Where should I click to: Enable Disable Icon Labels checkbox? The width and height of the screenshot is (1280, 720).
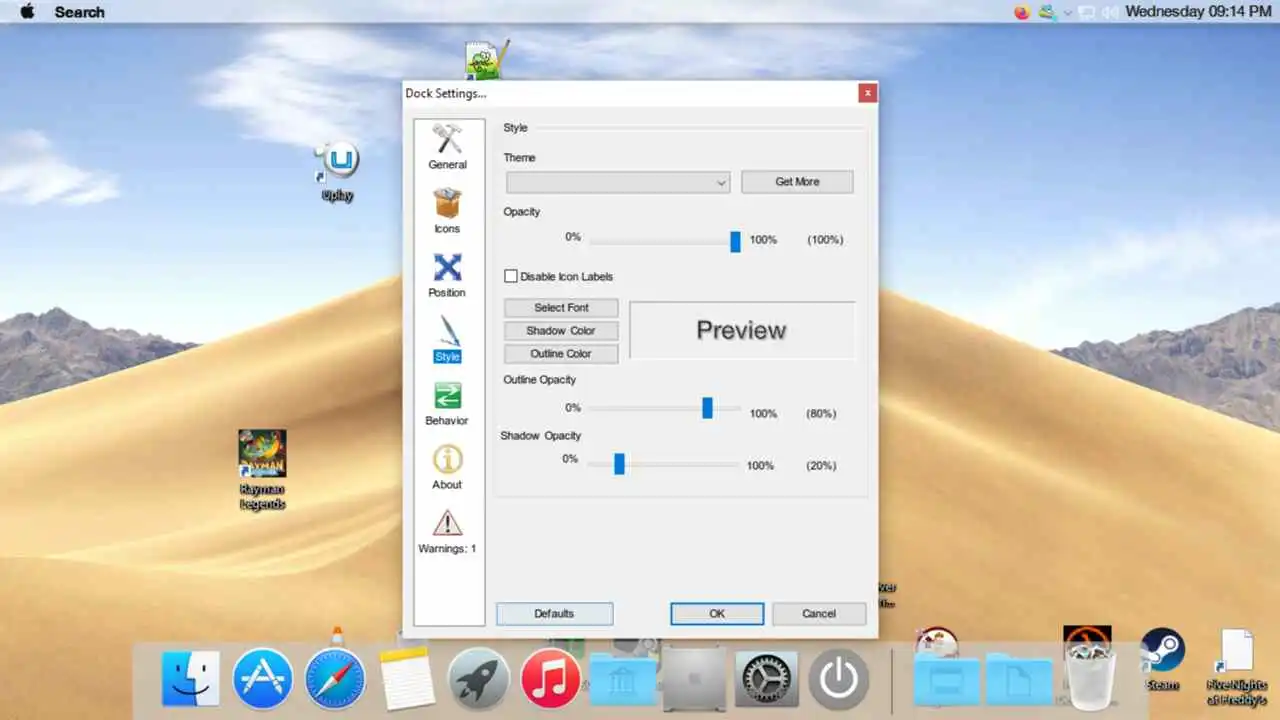coord(511,276)
